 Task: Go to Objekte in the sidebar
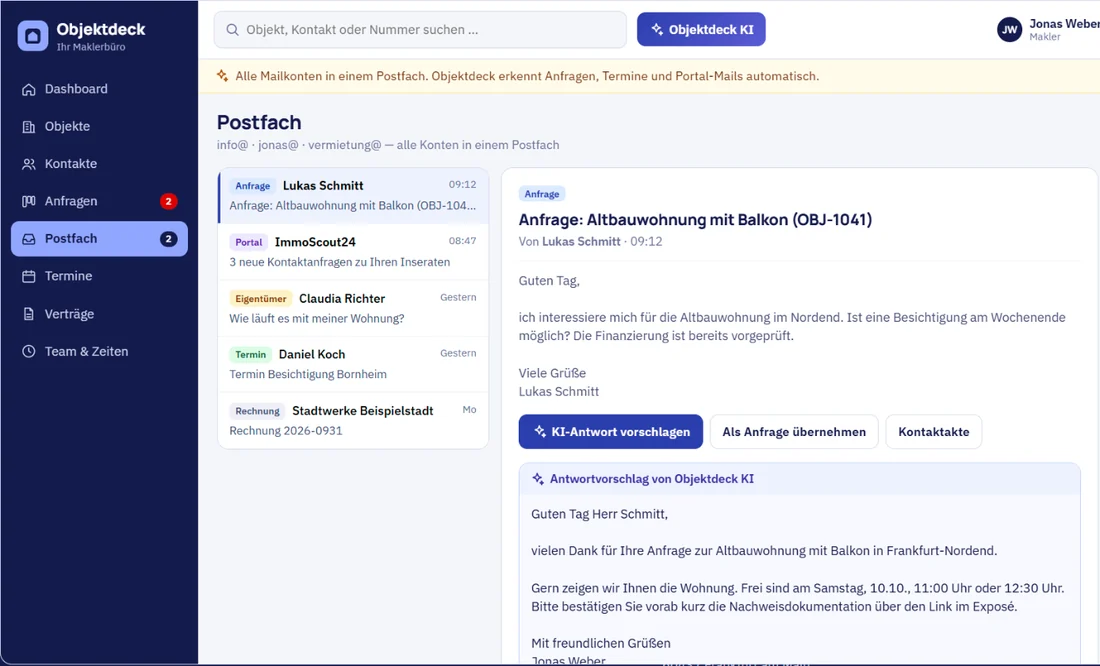point(100,126)
